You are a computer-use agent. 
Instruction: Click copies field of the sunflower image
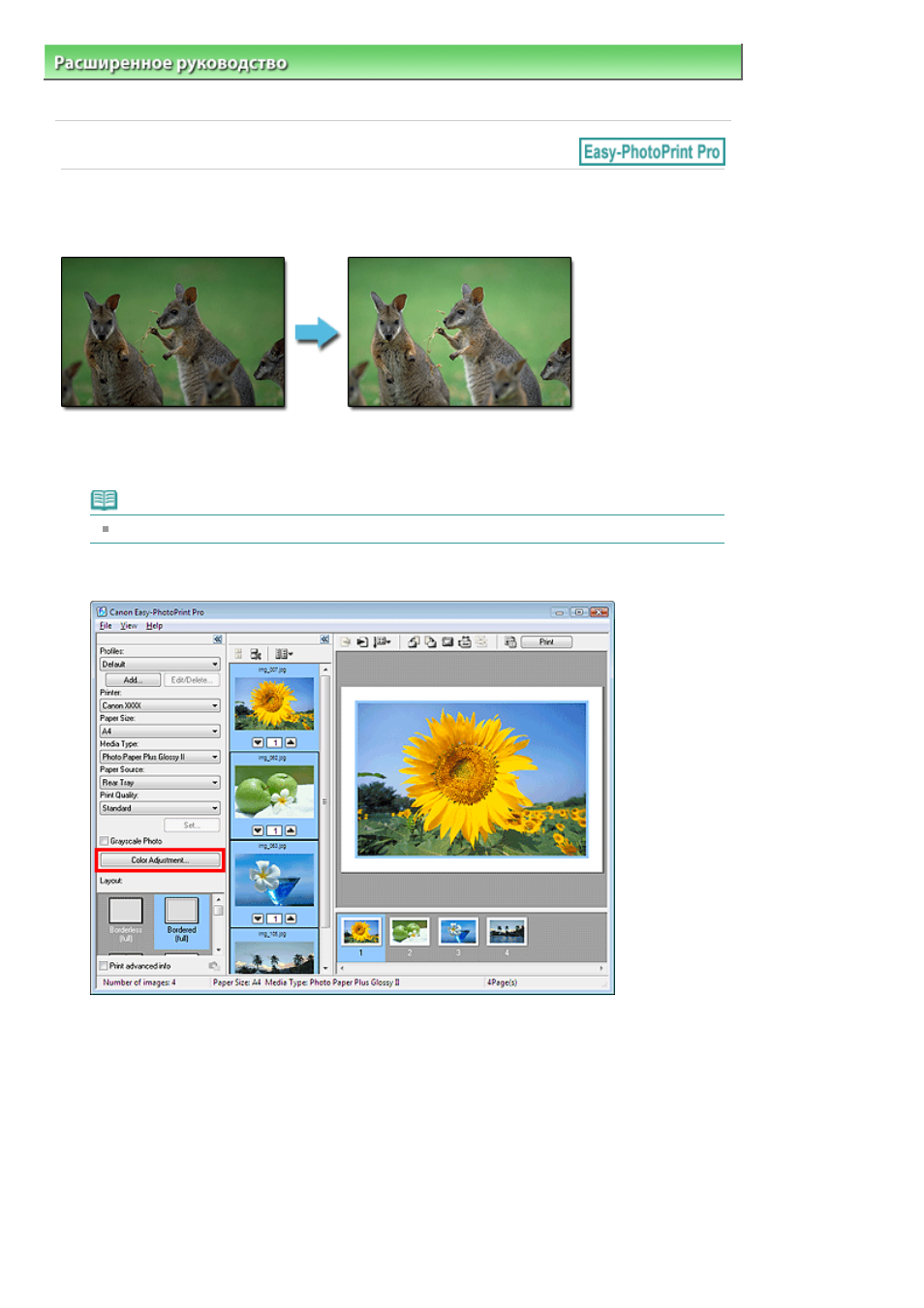click(x=274, y=742)
